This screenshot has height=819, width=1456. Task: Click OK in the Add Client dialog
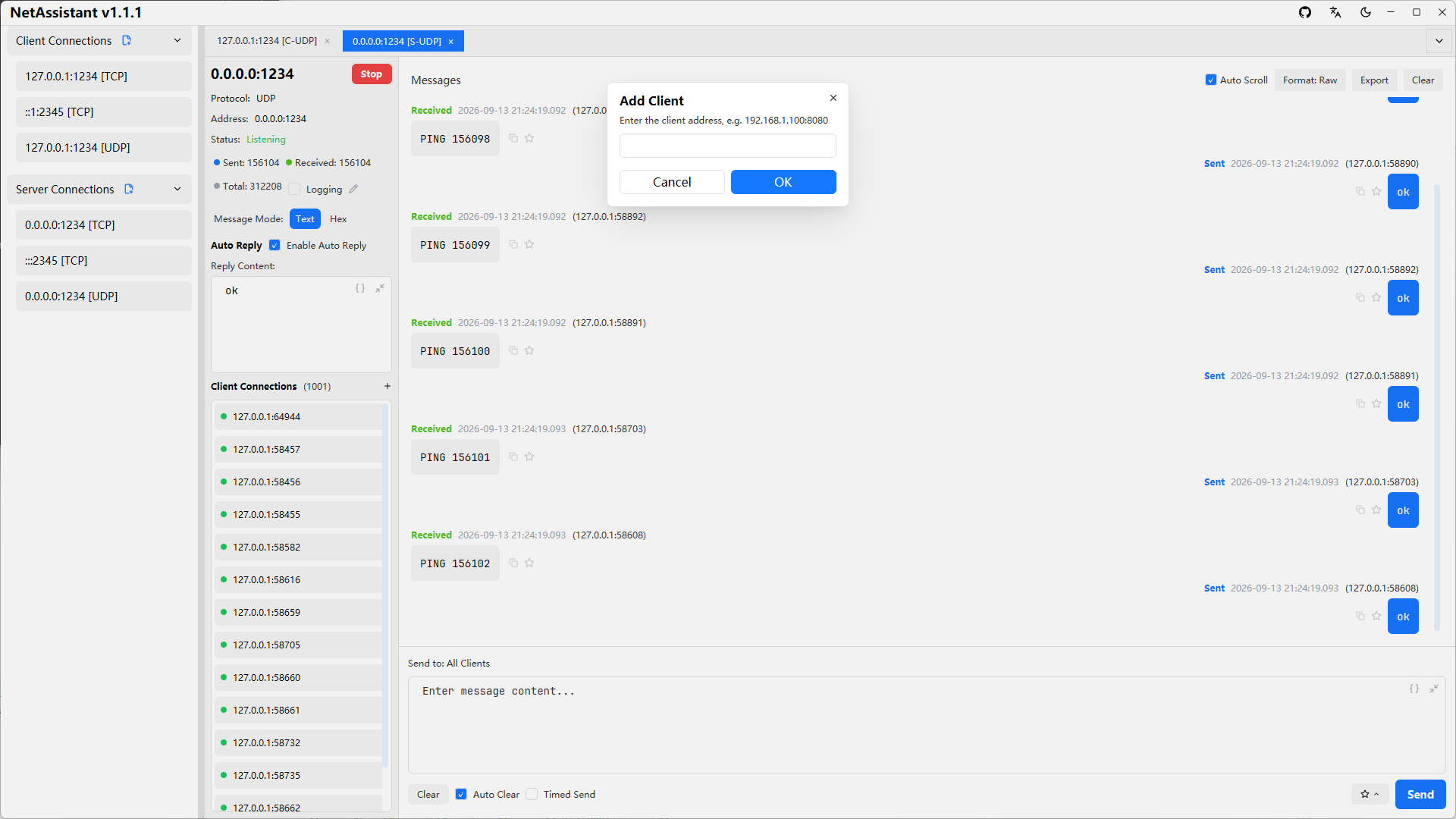pyautogui.click(x=783, y=182)
